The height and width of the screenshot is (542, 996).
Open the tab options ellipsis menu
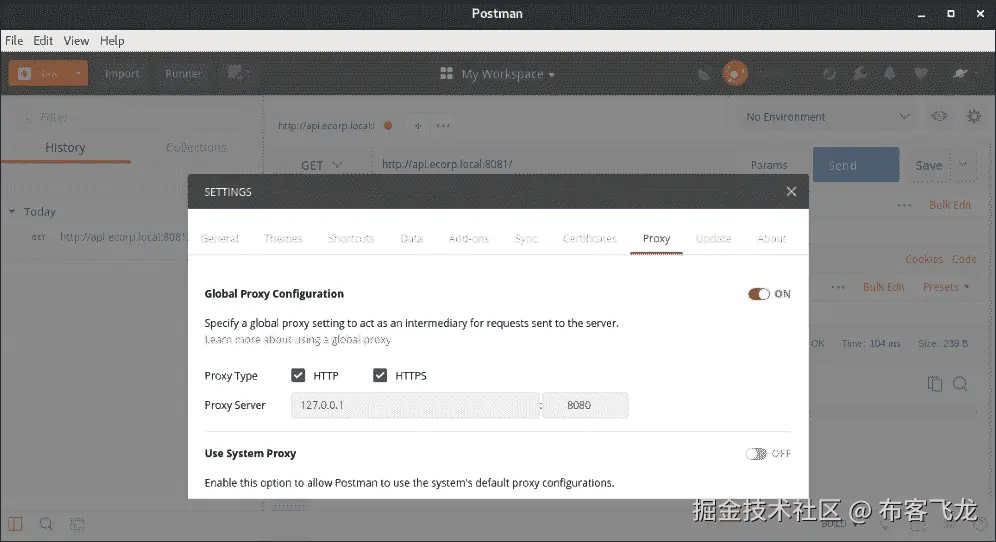tap(443, 126)
